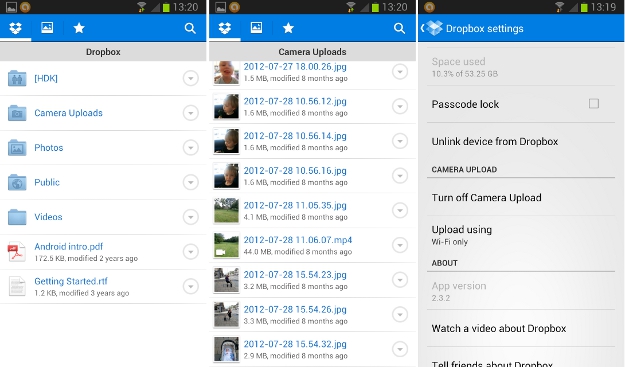Open the Camera Uploads folder icon
This screenshot has width=625, height=367.
[17, 113]
